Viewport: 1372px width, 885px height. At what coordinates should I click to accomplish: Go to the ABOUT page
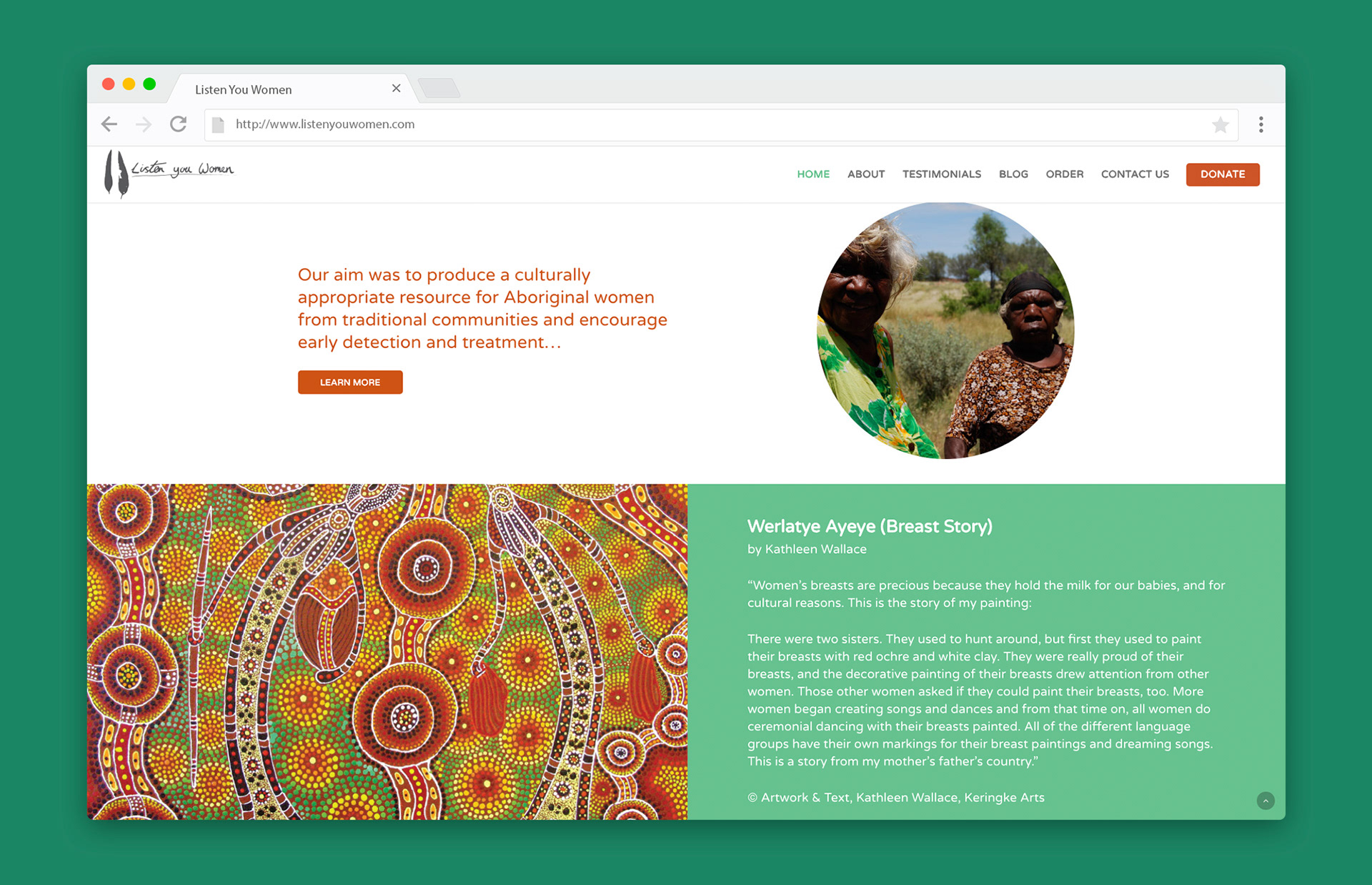[x=866, y=174]
